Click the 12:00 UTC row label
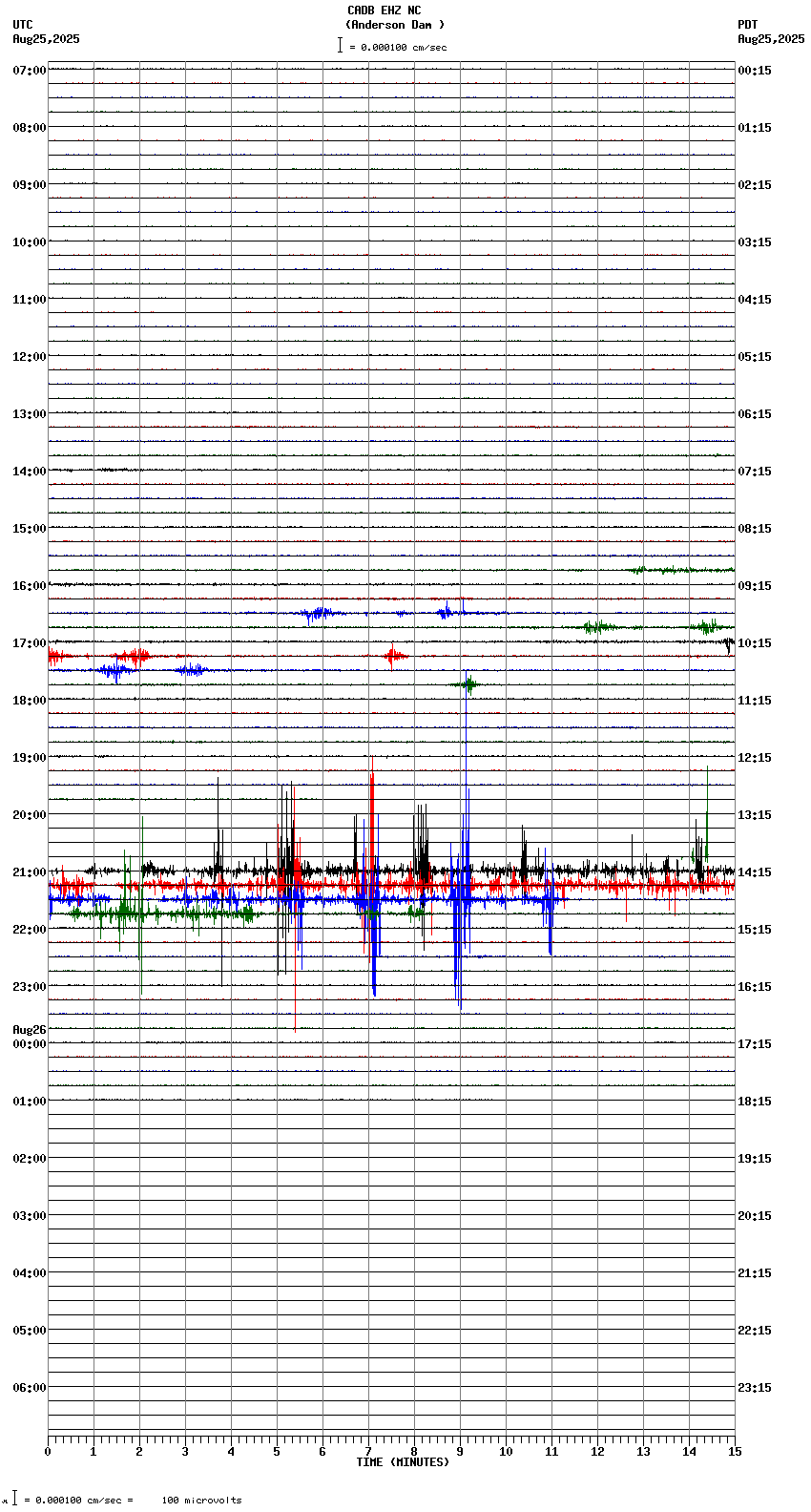Screen dimensions: 811x1512 30,357
